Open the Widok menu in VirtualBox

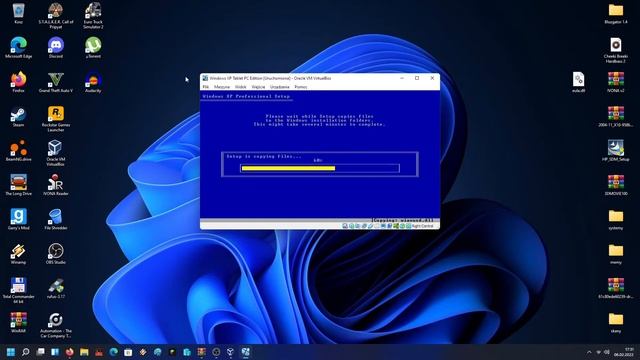pyautogui.click(x=240, y=87)
